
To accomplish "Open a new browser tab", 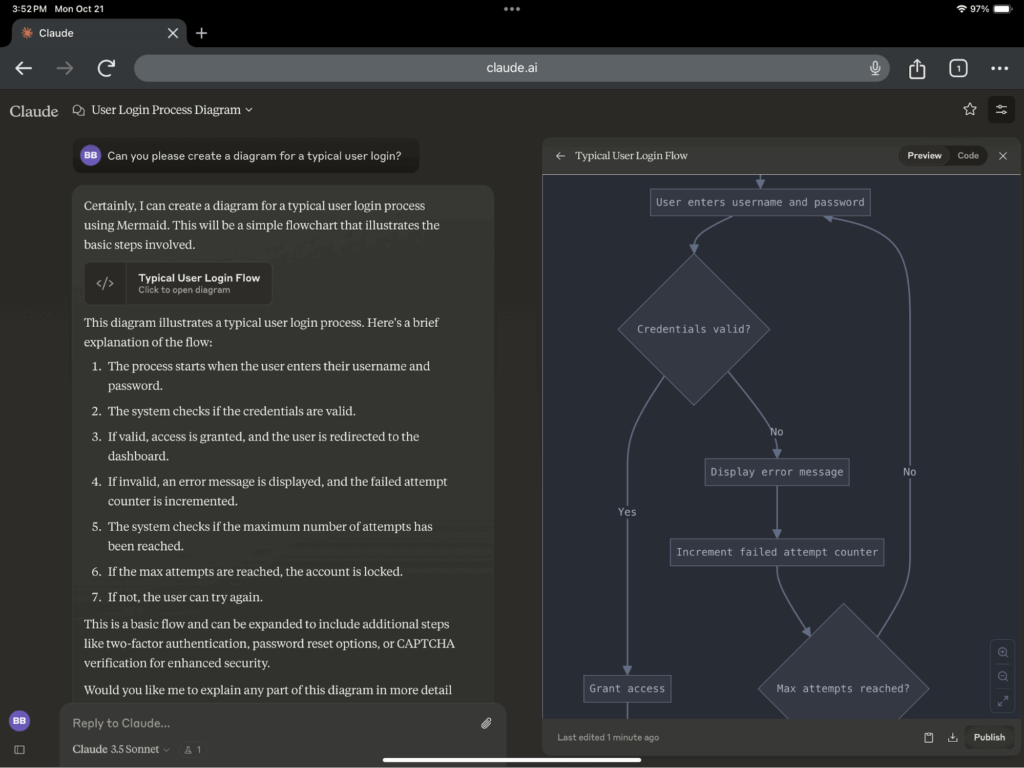I will [x=201, y=33].
